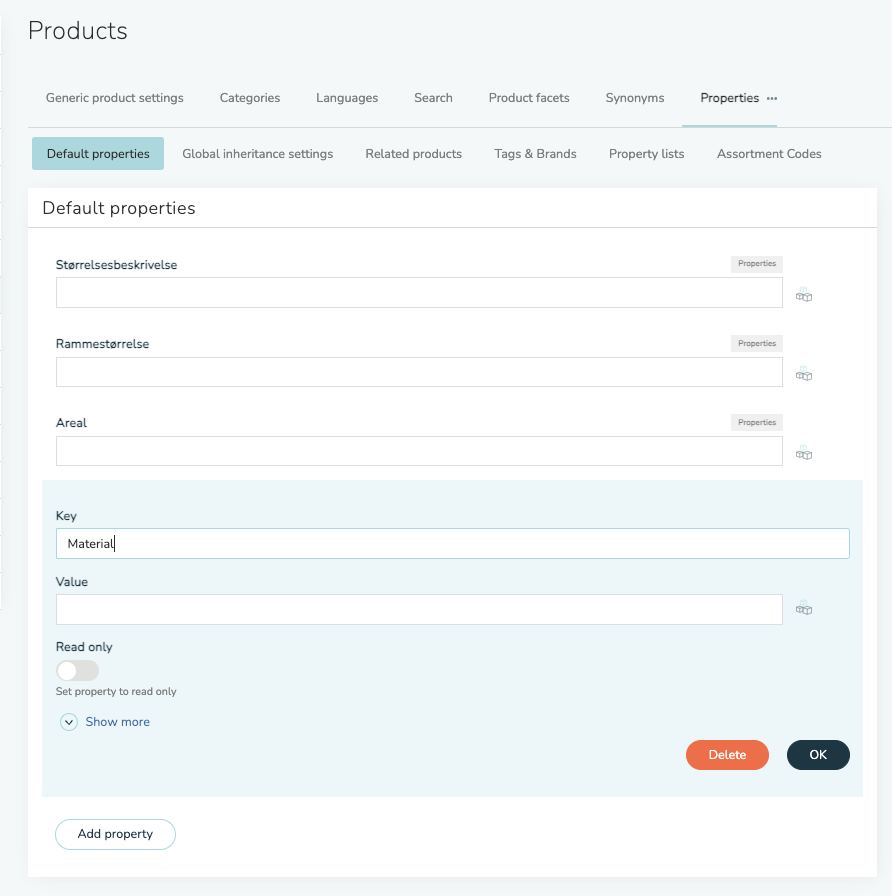Image resolution: width=892 pixels, height=896 pixels.
Task: Click the cubes icon beside Value field
Action: pos(803,608)
